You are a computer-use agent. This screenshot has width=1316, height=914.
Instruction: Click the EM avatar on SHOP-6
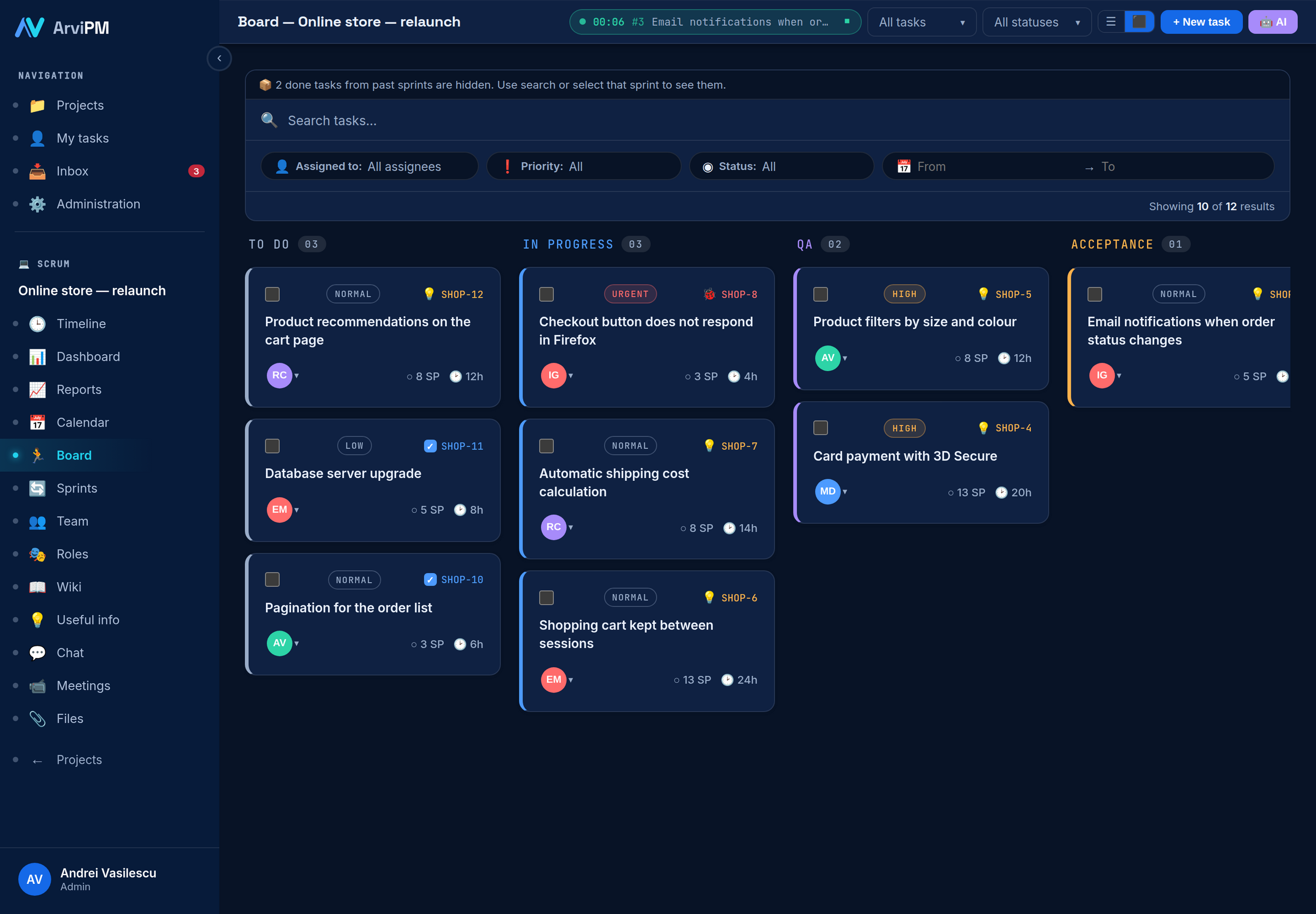pyautogui.click(x=553, y=680)
